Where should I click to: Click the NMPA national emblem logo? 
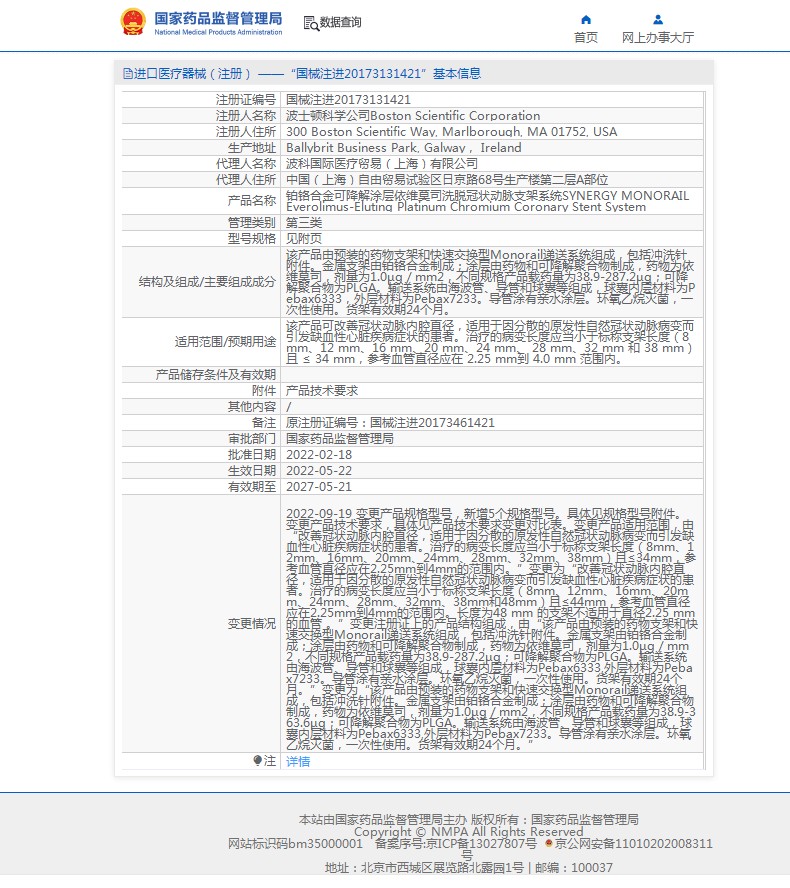[x=133, y=22]
